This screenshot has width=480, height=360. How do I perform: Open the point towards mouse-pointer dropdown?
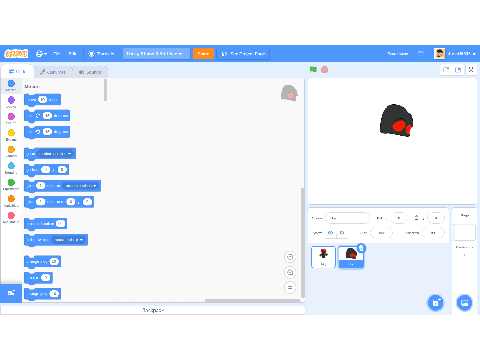pyautogui.click(x=69, y=240)
